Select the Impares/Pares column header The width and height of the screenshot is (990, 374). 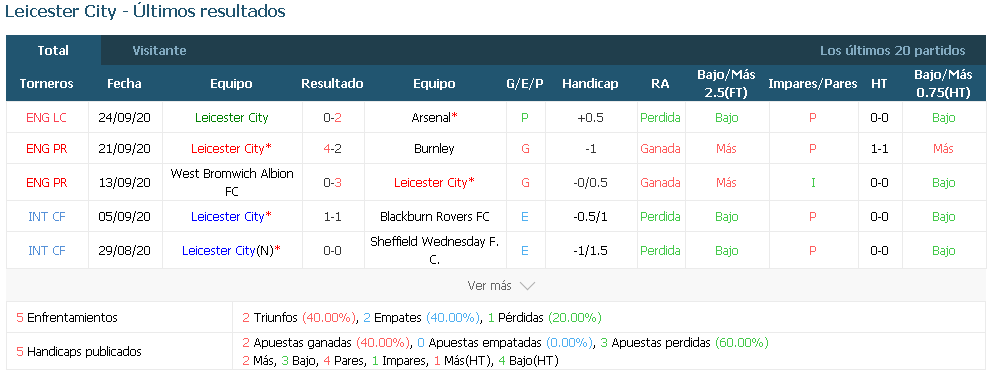click(813, 83)
